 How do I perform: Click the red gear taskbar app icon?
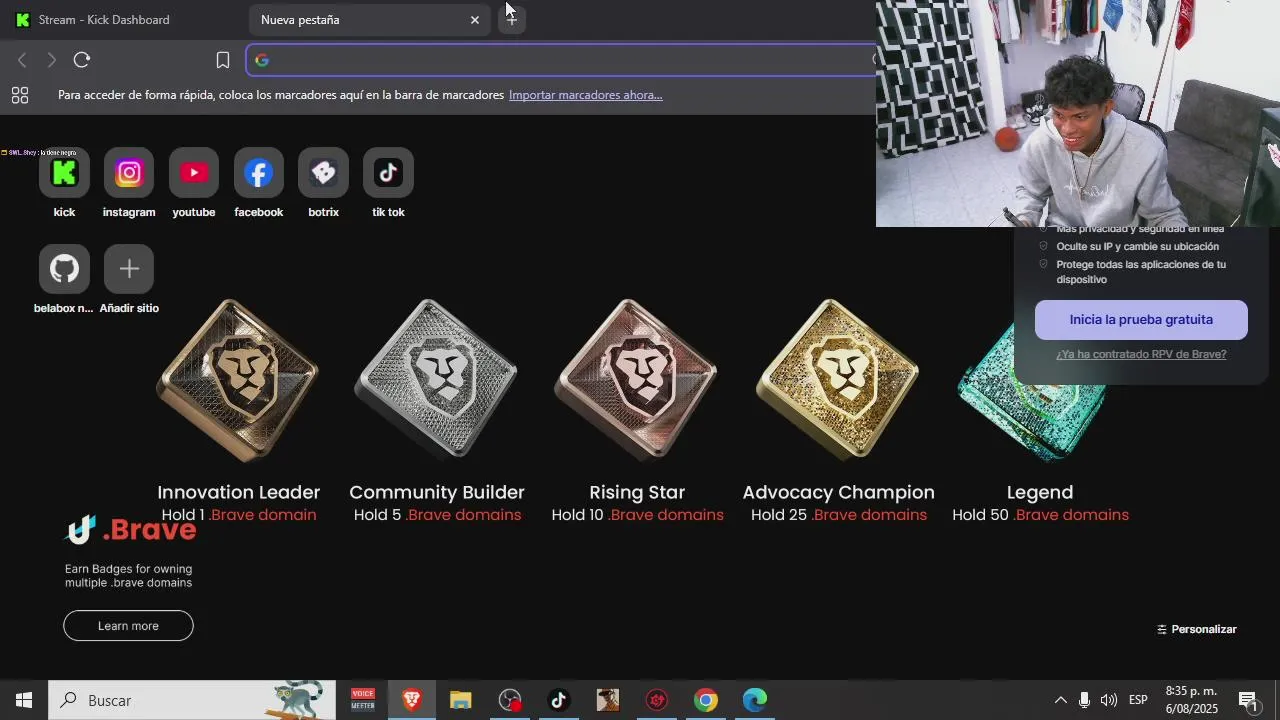point(657,700)
